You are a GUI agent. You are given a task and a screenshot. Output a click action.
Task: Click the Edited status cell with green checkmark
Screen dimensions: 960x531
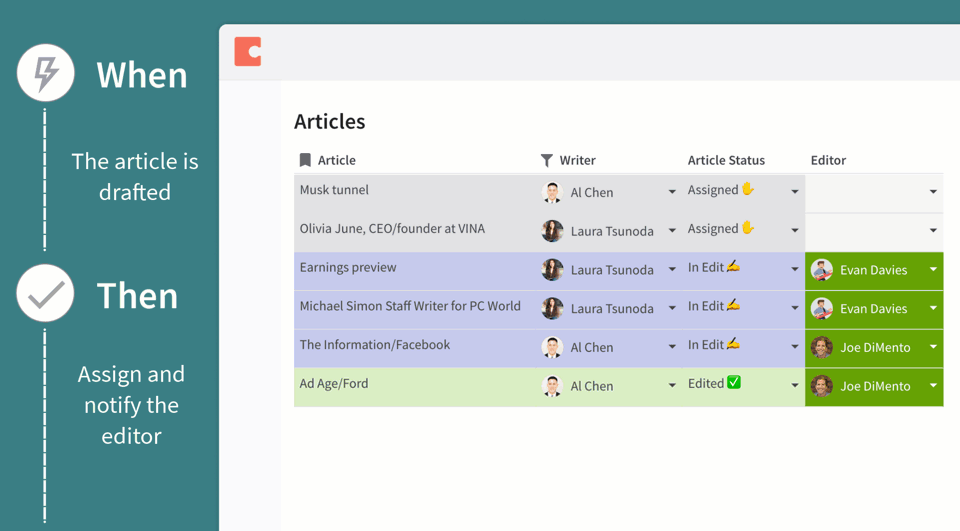(x=714, y=384)
